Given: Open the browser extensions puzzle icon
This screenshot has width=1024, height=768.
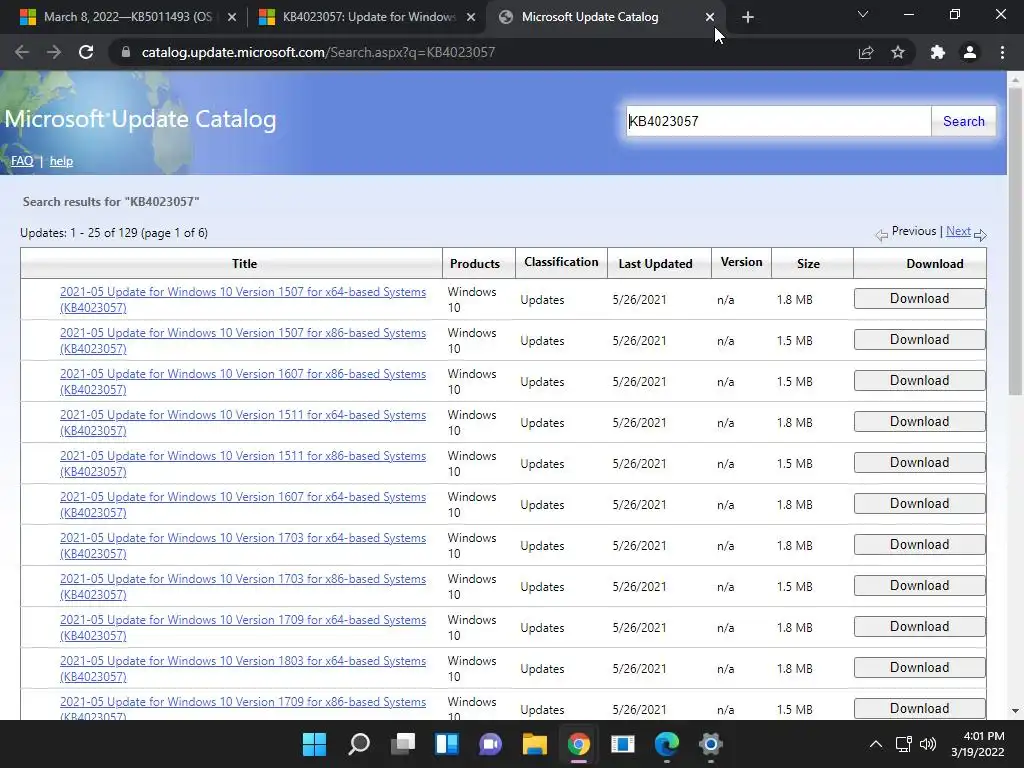Looking at the screenshot, I should pos(938,52).
